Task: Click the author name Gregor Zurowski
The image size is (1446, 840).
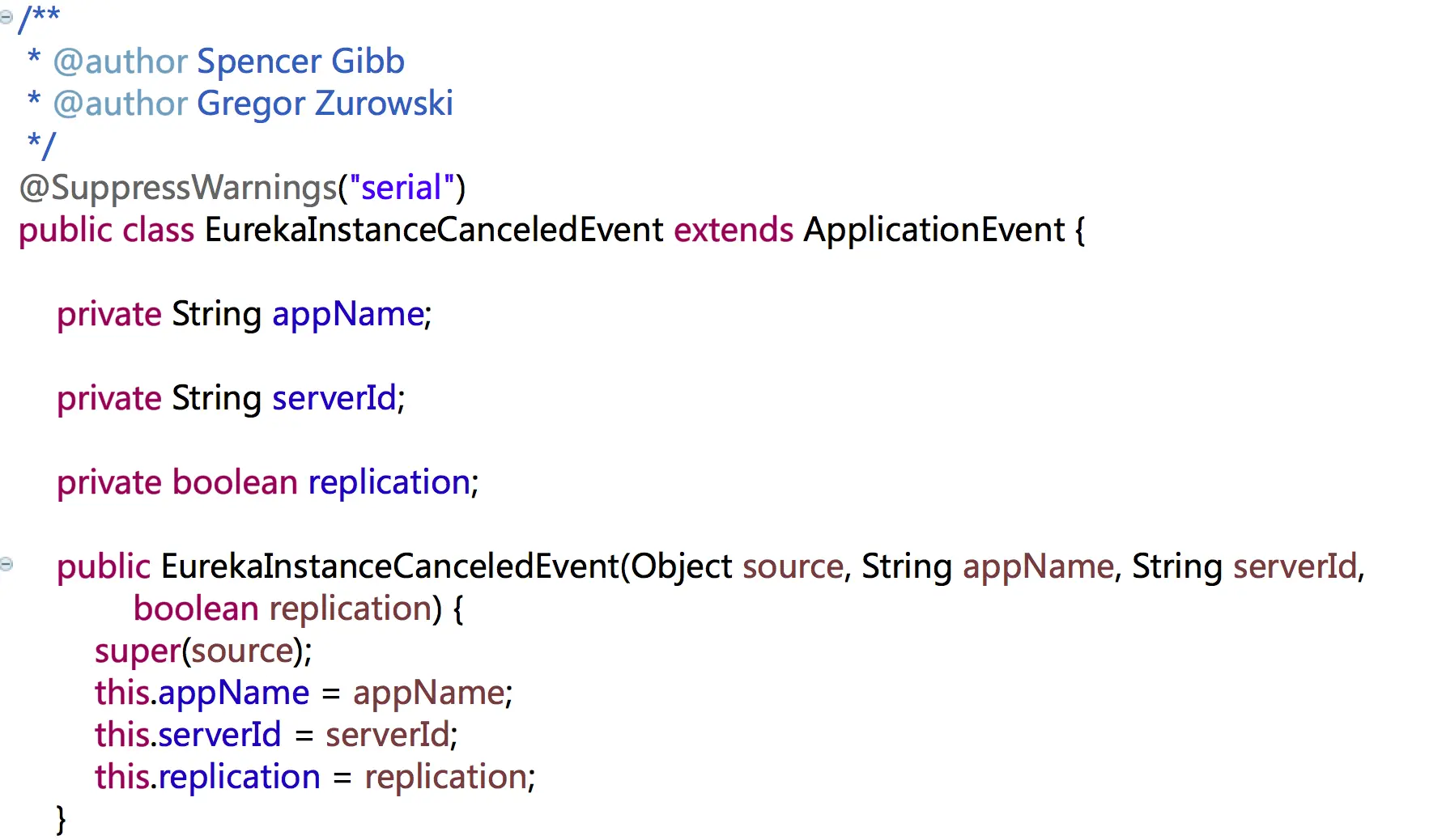Action: 325,104
